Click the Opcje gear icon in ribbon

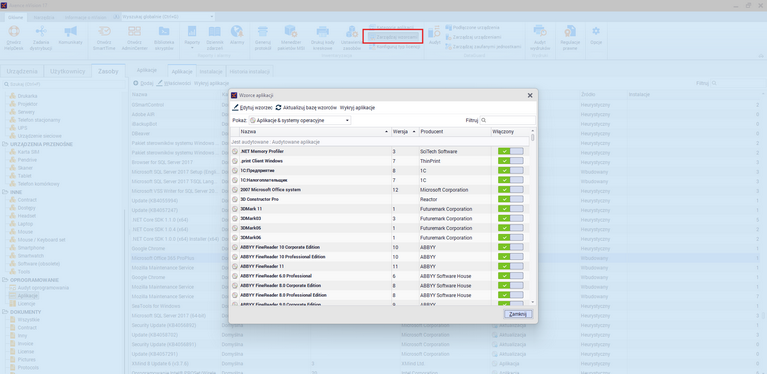click(x=595, y=31)
